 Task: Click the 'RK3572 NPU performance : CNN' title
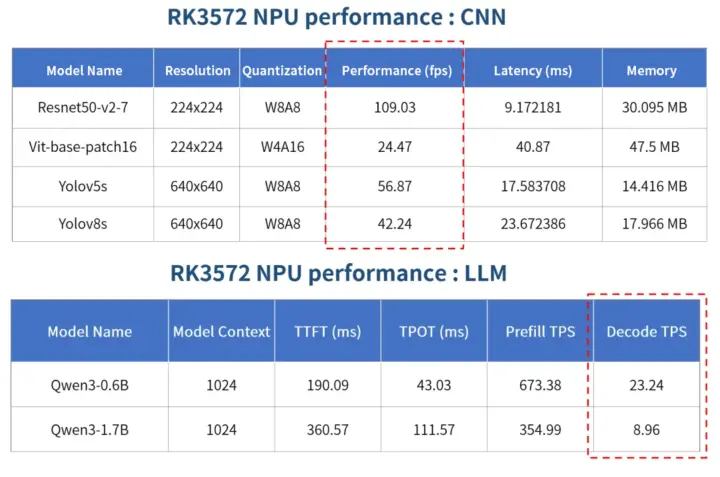336,17
